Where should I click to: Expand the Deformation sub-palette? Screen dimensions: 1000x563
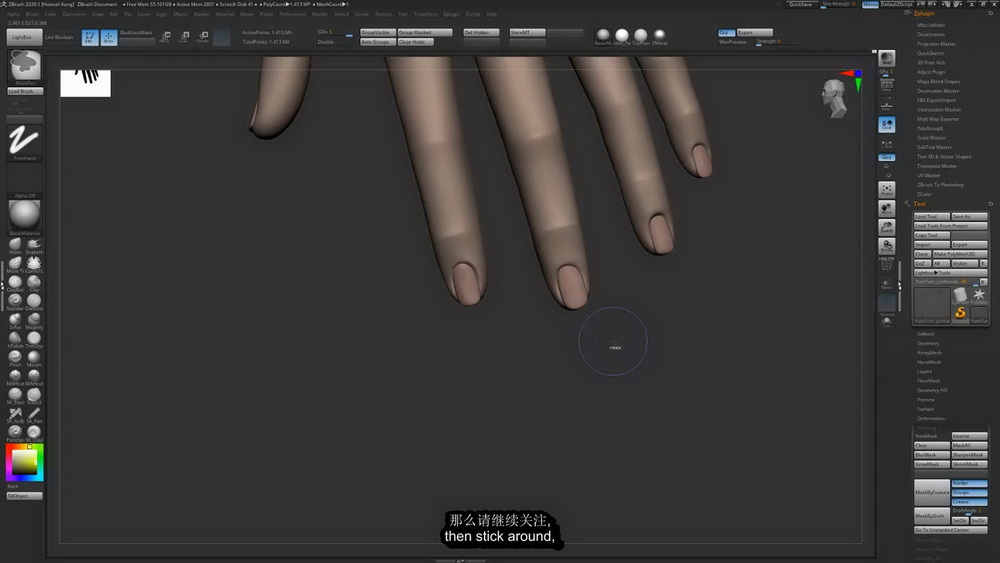pyautogui.click(x=931, y=419)
